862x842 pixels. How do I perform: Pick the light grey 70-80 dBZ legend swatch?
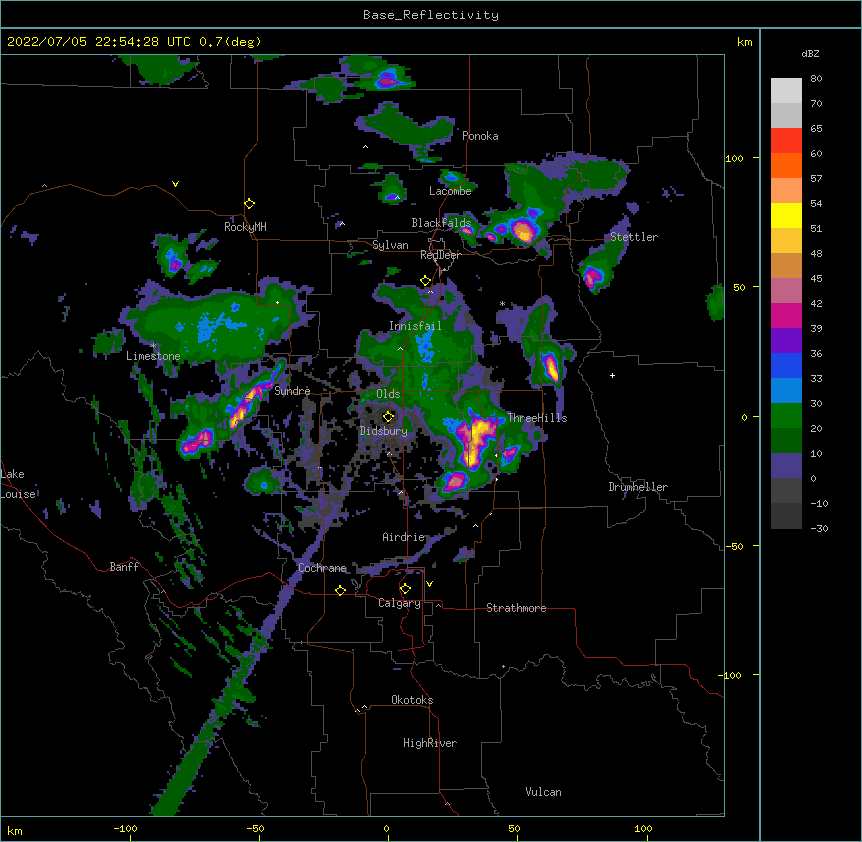pyautogui.click(x=786, y=91)
